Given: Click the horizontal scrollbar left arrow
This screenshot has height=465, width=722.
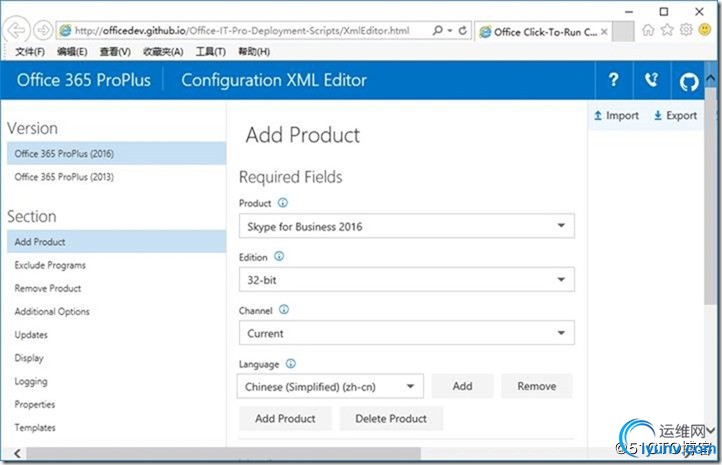Looking at the screenshot, I should click(17, 453).
